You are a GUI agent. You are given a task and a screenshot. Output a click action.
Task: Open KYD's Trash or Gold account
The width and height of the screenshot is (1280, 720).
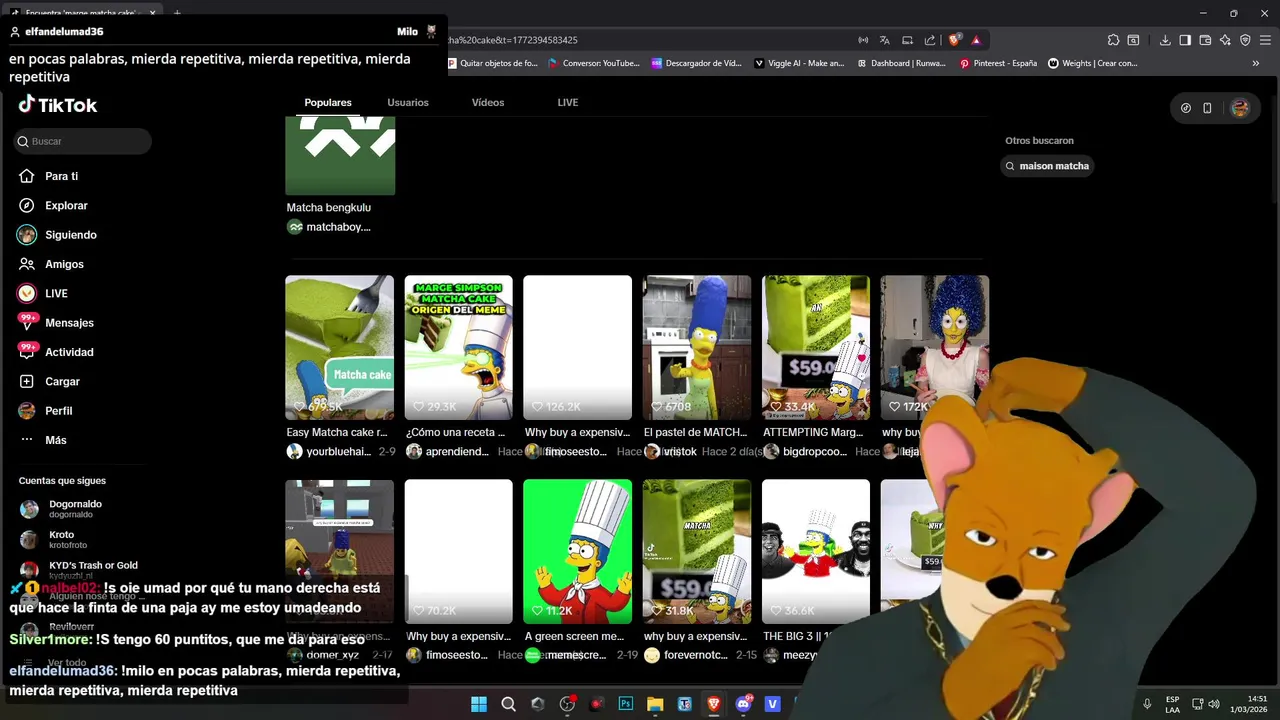(x=80, y=570)
